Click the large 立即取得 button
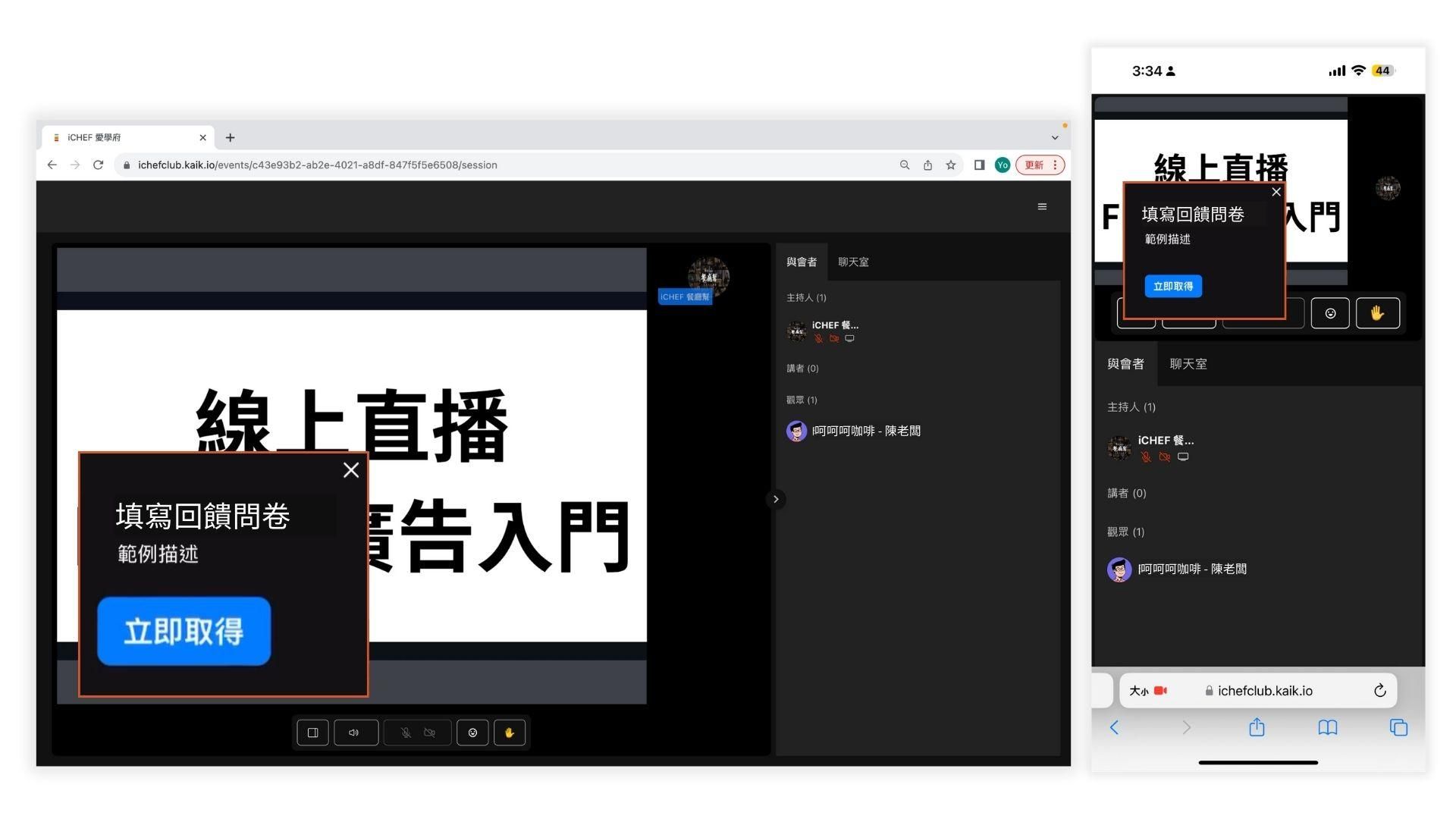 tap(184, 631)
